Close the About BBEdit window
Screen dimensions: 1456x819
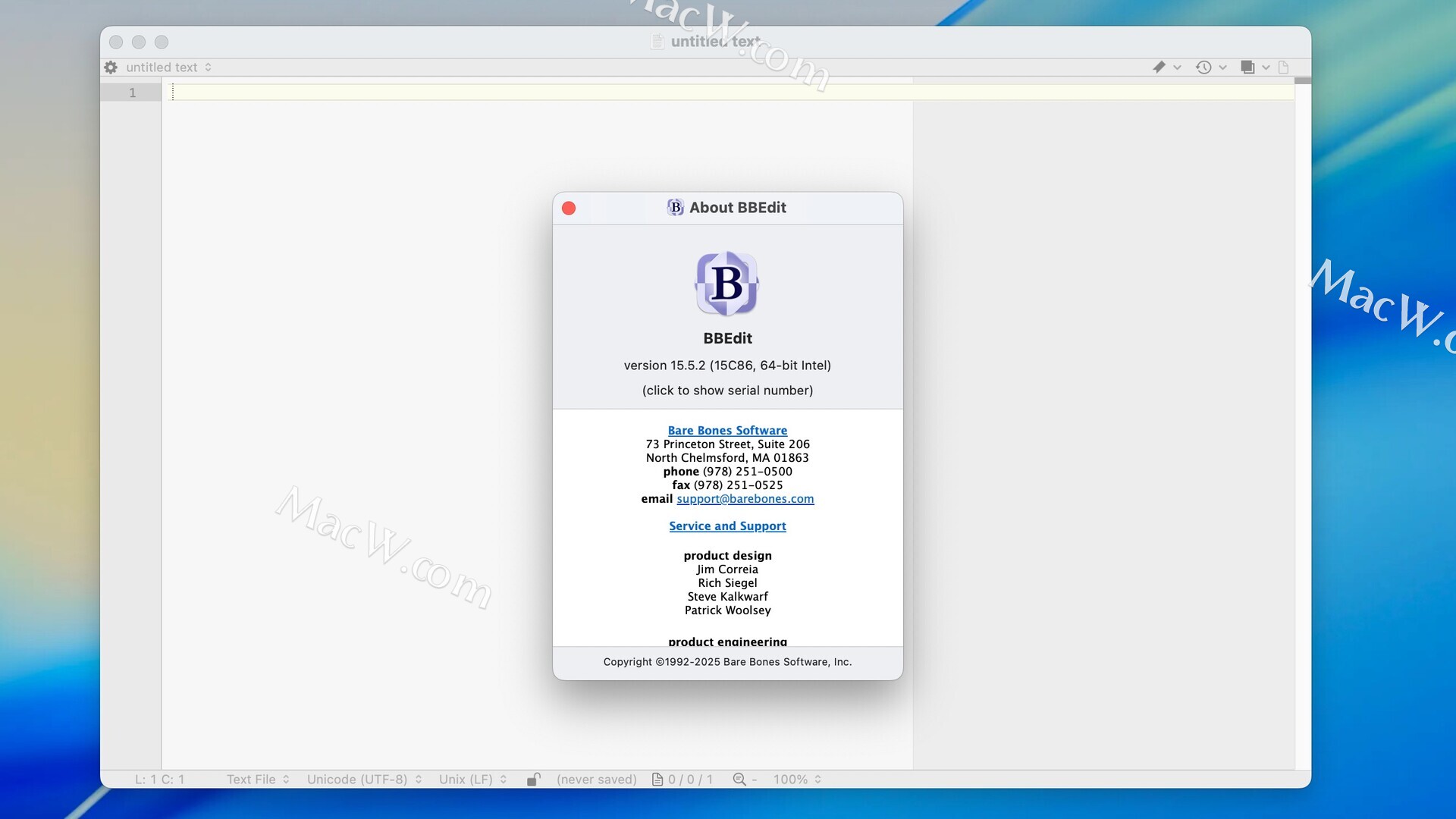point(569,208)
